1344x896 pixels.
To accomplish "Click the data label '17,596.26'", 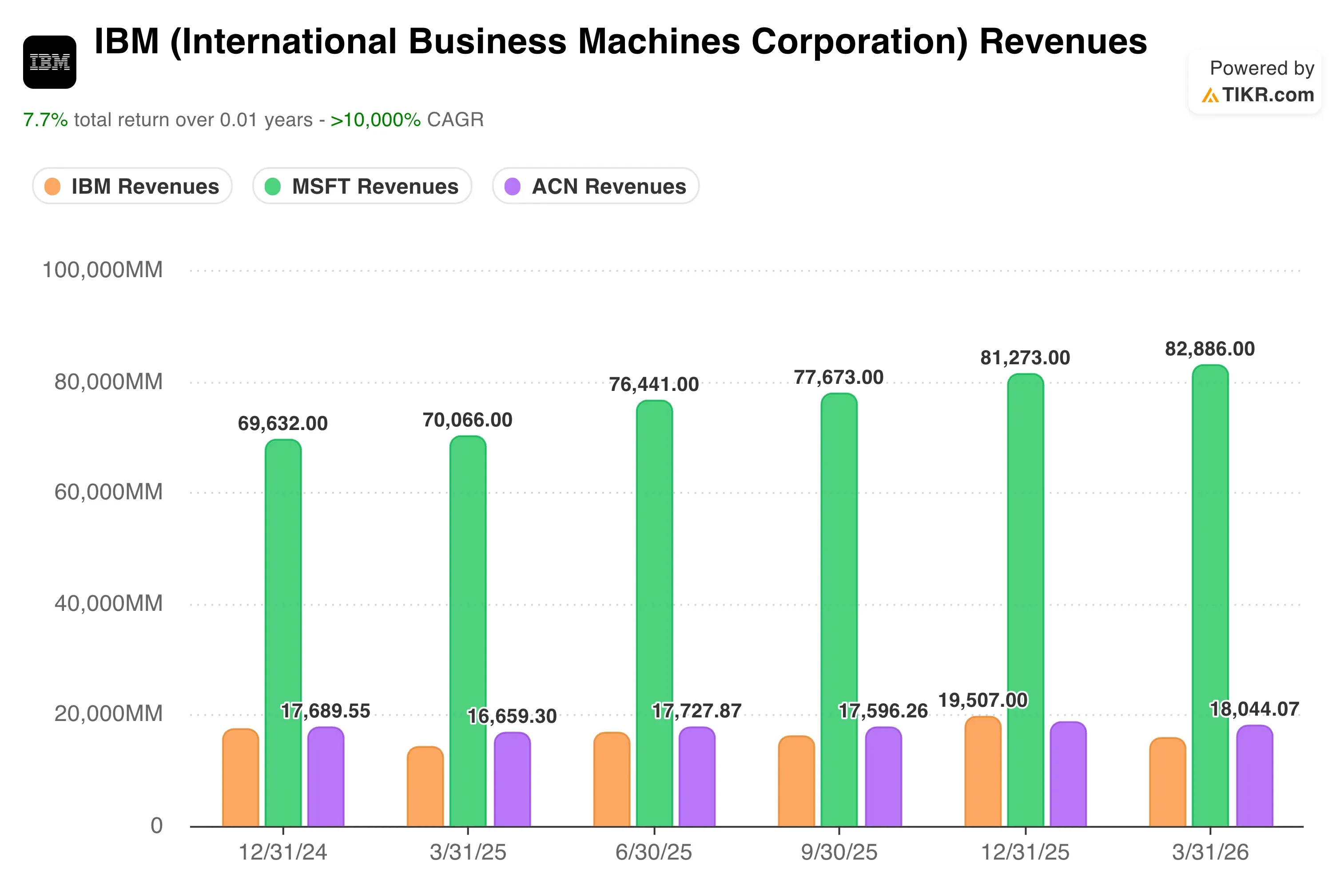I will [883, 711].
